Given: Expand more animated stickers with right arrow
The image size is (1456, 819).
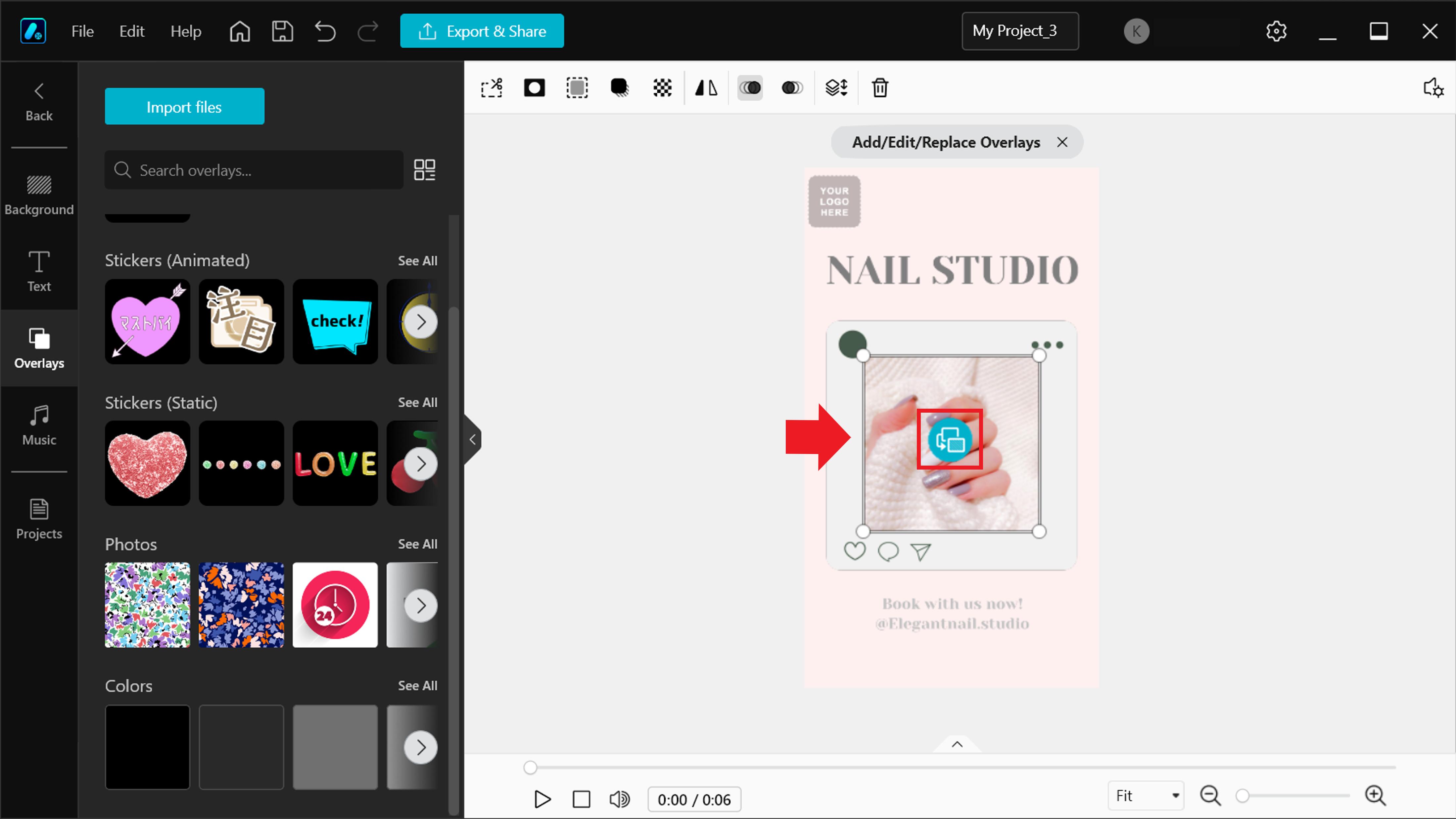Looking at the screenshot, I should pyautogui.click(x=421, y=322).
